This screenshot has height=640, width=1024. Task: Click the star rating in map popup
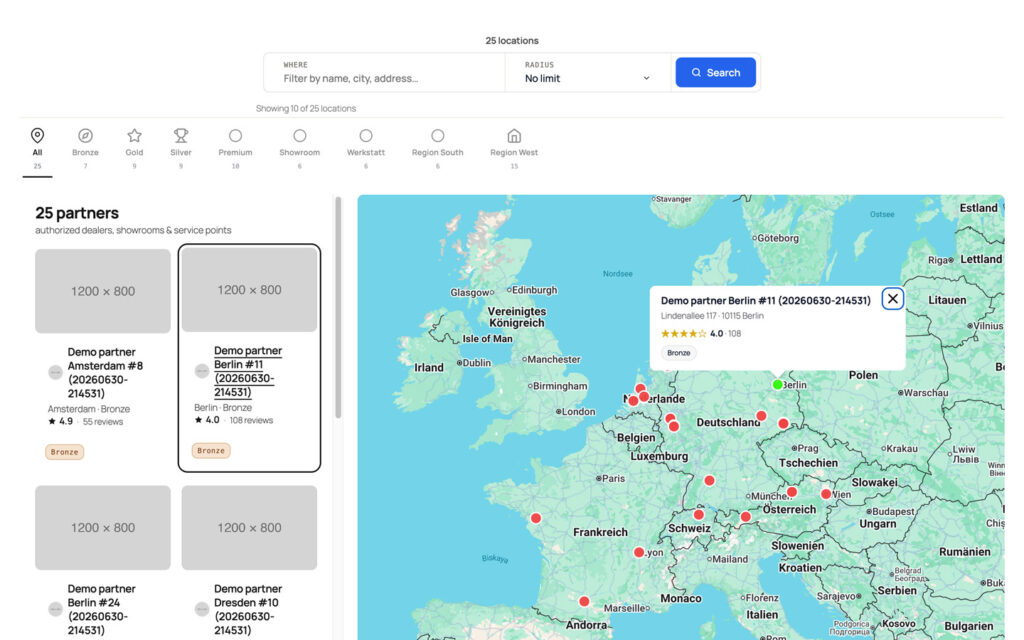click(x=683, y=333)
